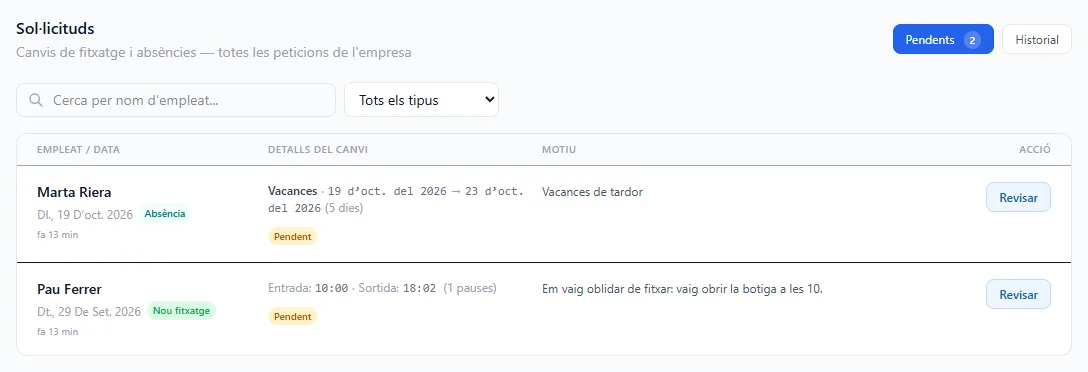The image size is (1088, 372).
Task: Click the Absència tag
Action: point(164,214)
